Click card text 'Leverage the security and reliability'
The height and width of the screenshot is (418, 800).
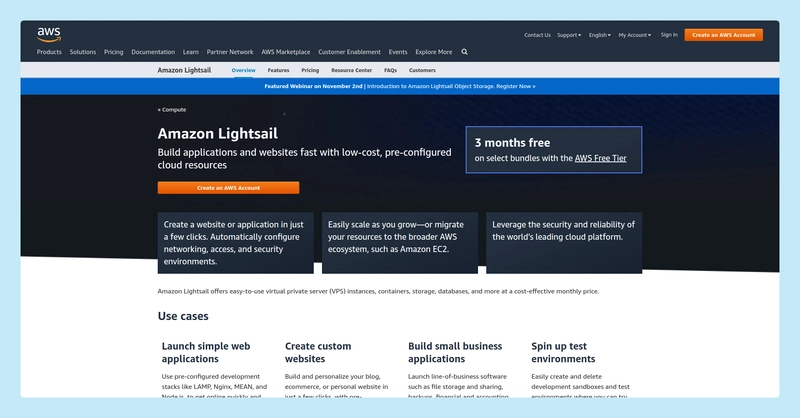coord(563,231)
